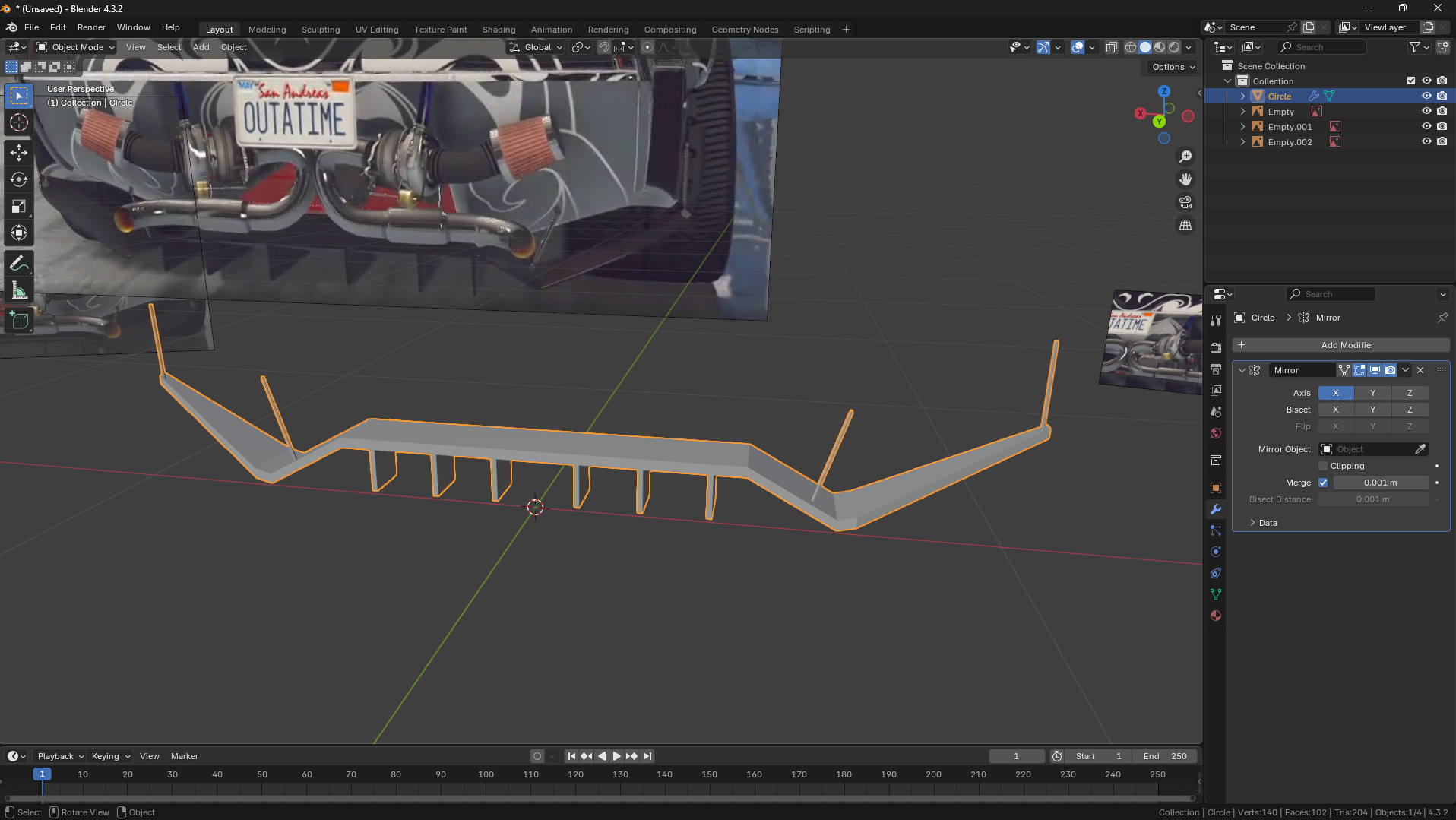
Task: Enable the Clipping checkbox
Action: 1323,466
